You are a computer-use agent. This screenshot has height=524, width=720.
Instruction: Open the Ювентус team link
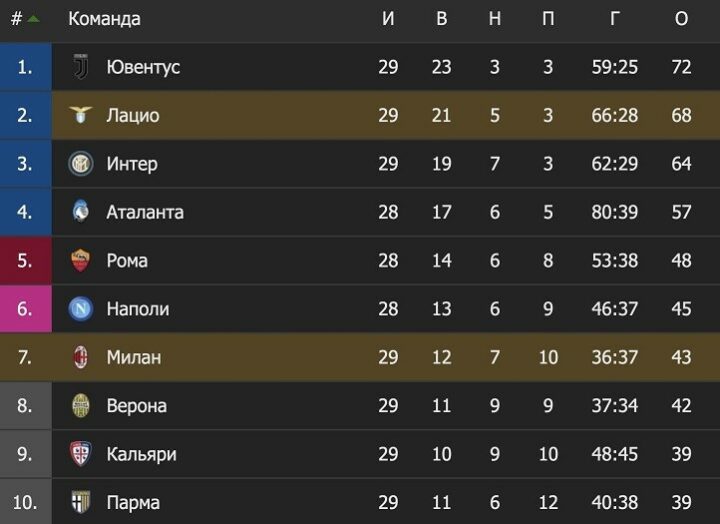(x=143, y=67)
